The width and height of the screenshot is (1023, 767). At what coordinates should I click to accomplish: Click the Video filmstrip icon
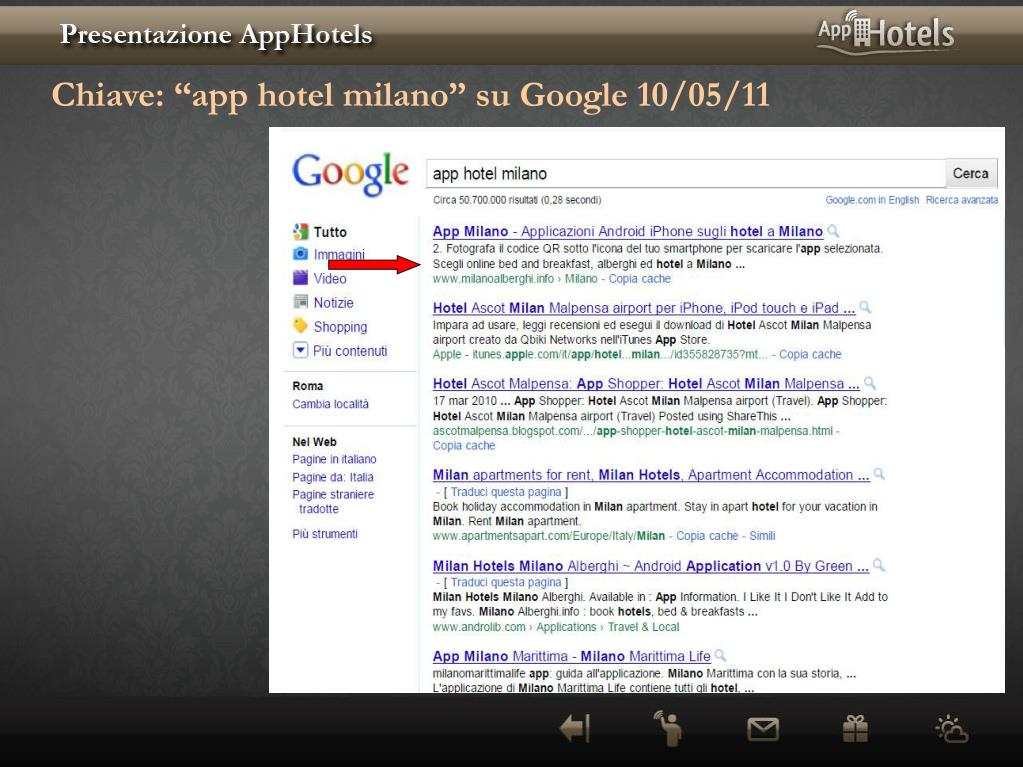coord(300,278)
